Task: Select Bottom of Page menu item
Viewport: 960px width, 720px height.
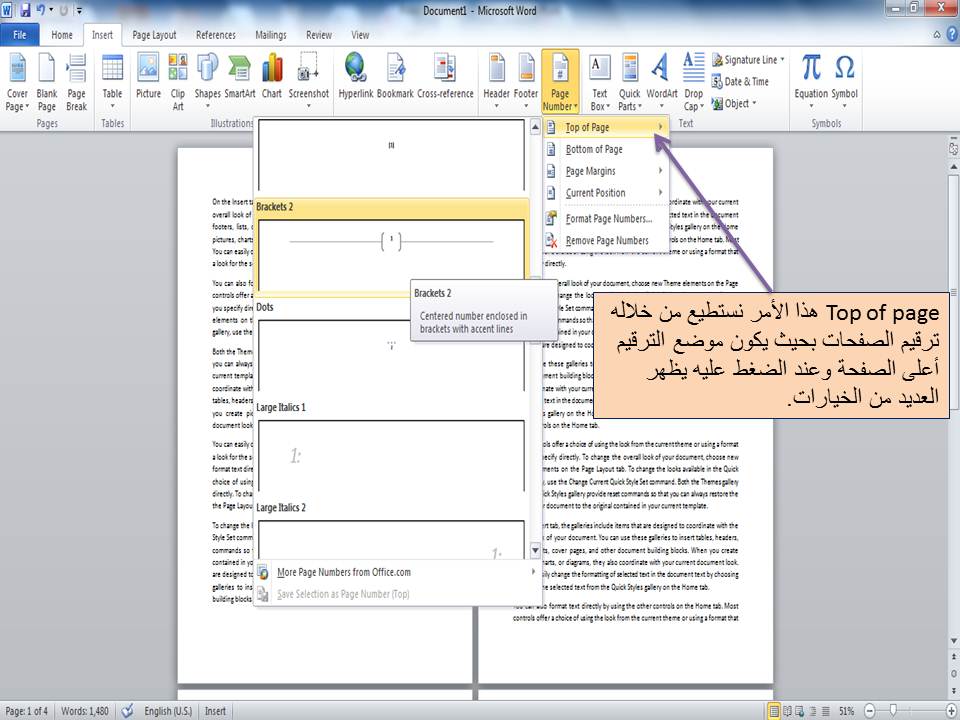Action: (x=606, y=149)
